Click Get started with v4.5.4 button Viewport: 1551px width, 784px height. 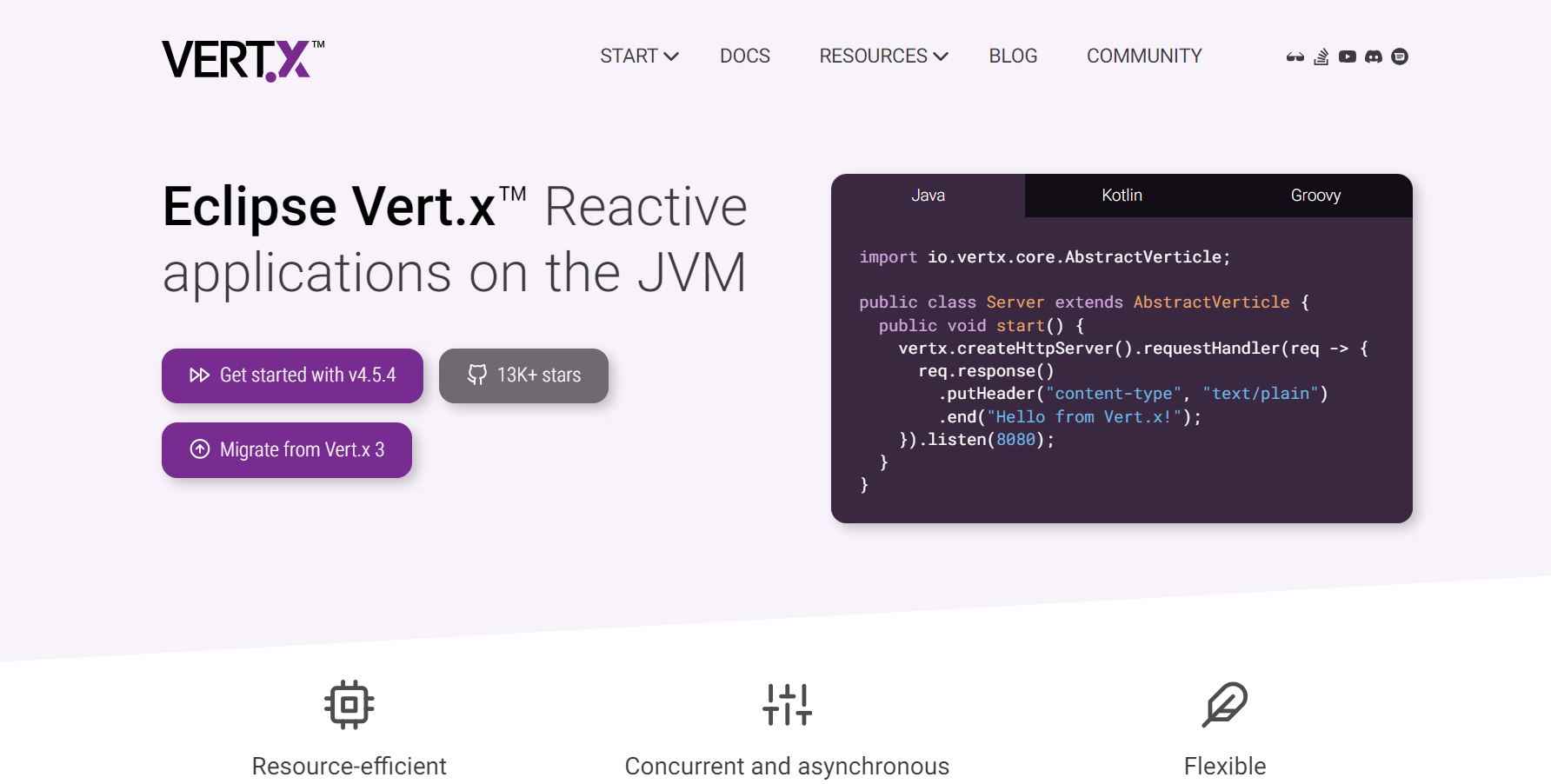point(292,375)
